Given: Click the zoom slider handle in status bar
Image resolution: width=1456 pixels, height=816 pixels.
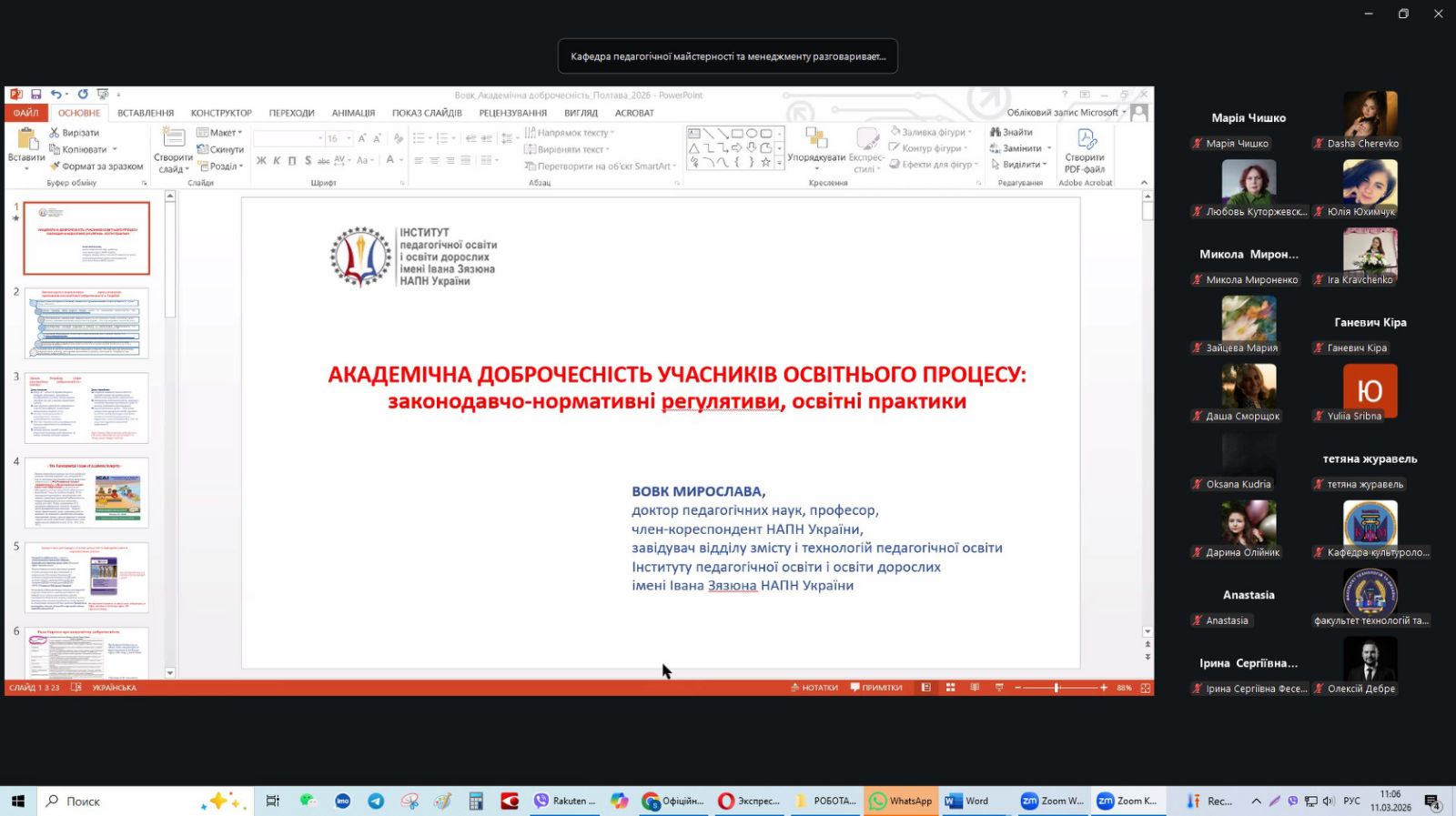Looking at the screenshot, I should [x=1057, y=688].
